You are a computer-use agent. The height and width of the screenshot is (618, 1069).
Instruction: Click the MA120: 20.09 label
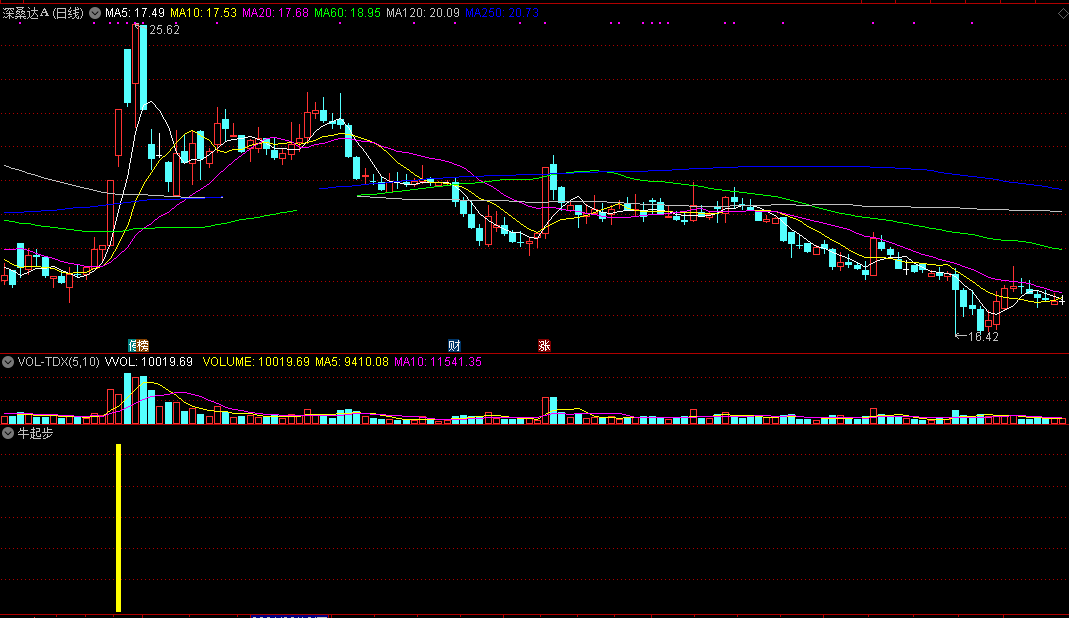click(423, 13)
